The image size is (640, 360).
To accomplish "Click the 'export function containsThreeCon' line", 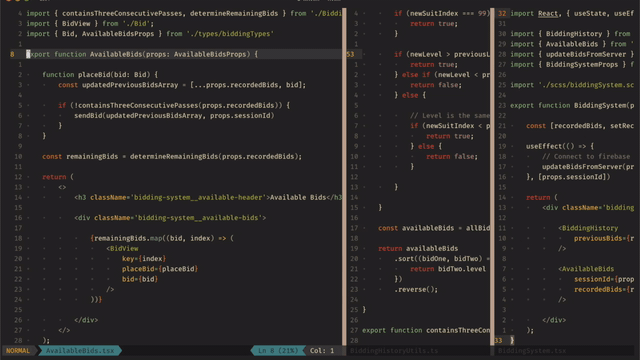I will tap(426, 330).
